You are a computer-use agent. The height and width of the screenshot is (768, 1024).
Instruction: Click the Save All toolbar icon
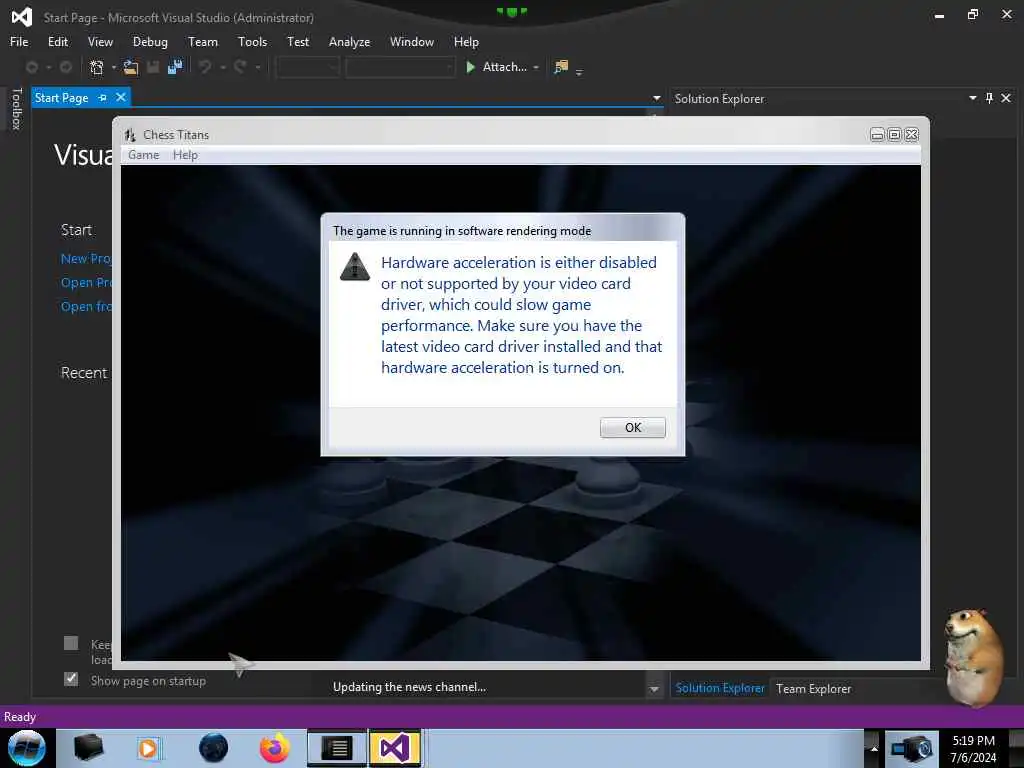point(175,67)
